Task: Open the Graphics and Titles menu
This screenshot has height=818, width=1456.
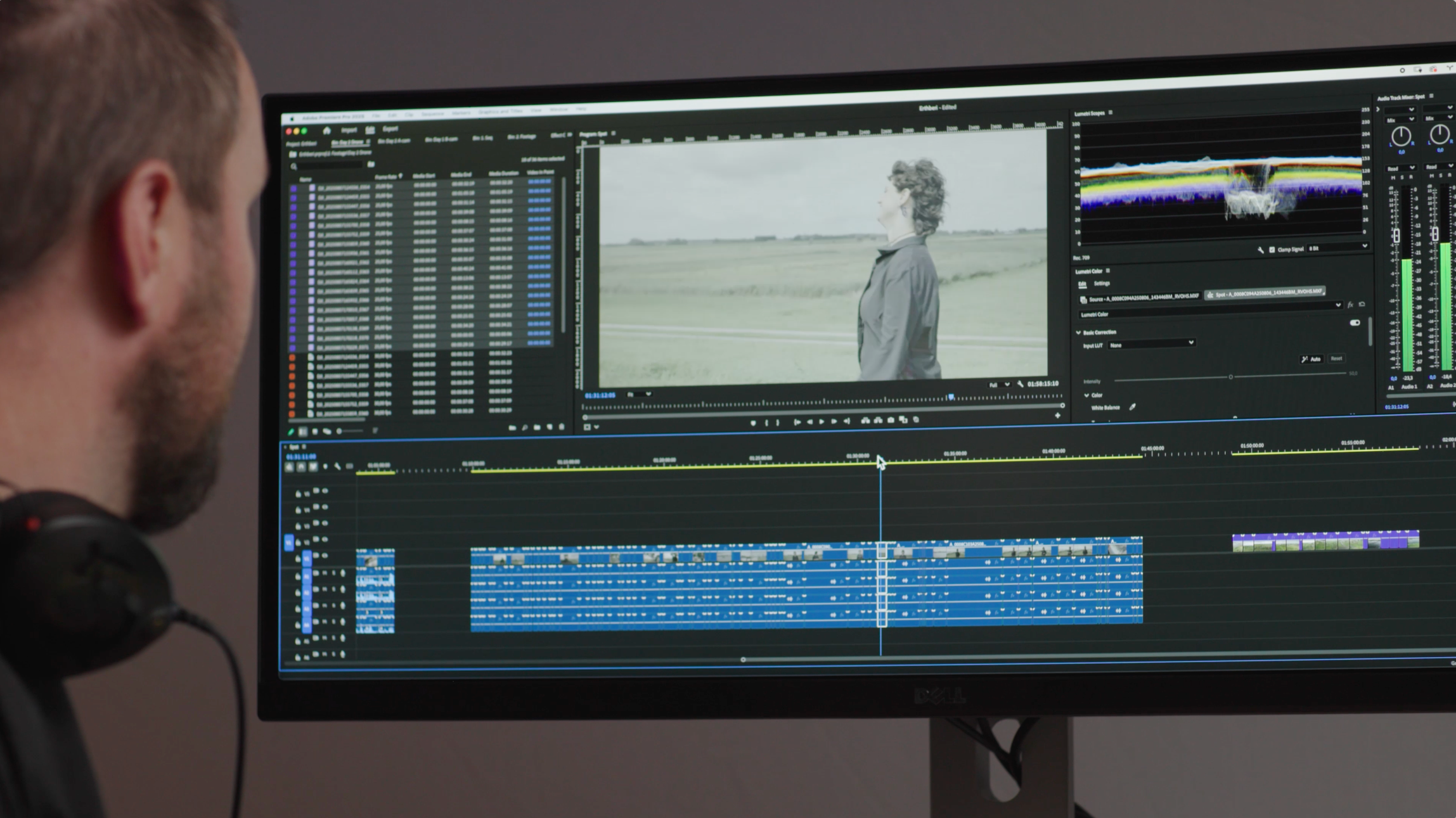Action: point(500,111)
